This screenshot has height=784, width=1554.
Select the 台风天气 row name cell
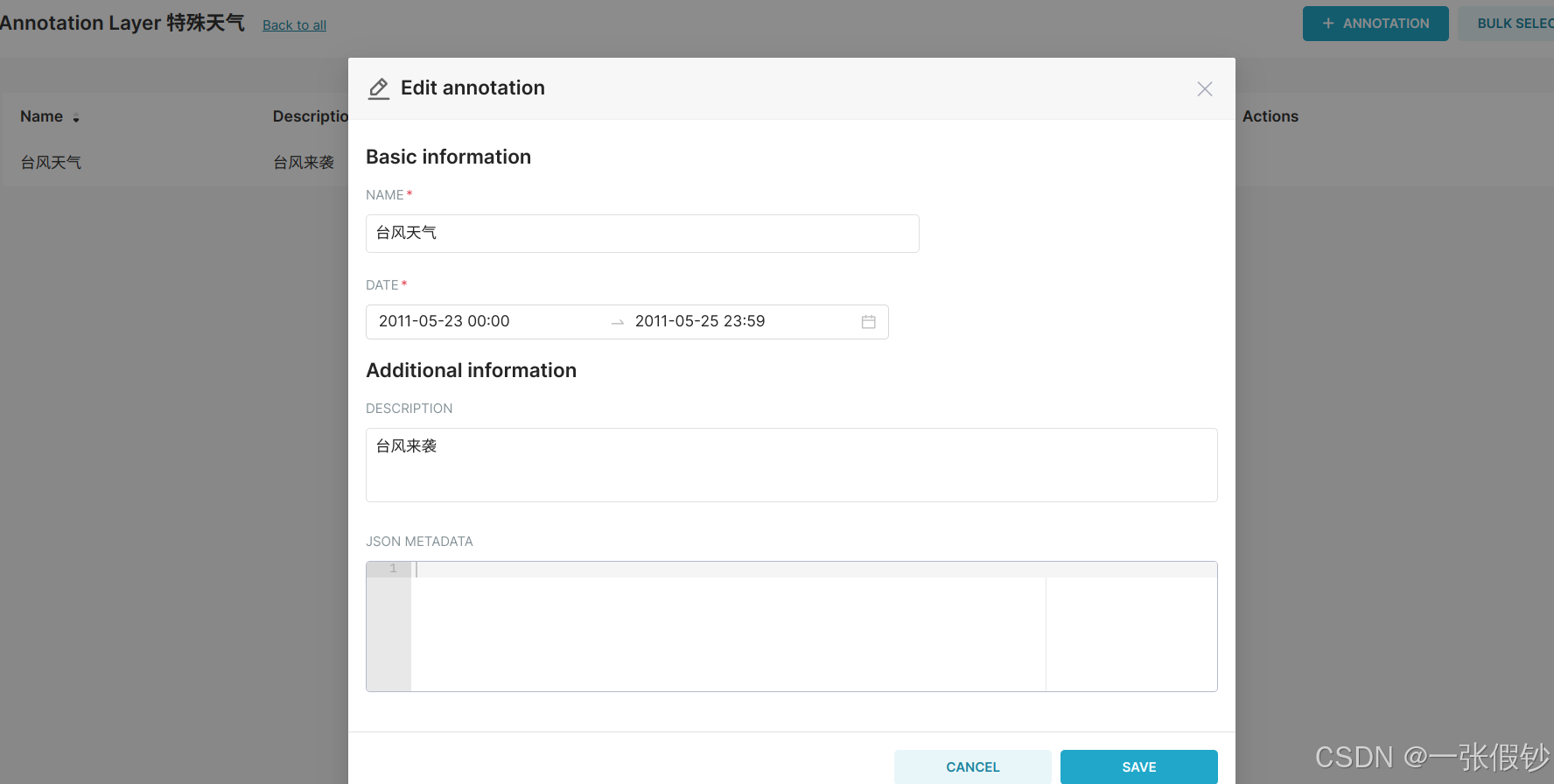click(x=51, y=163)
